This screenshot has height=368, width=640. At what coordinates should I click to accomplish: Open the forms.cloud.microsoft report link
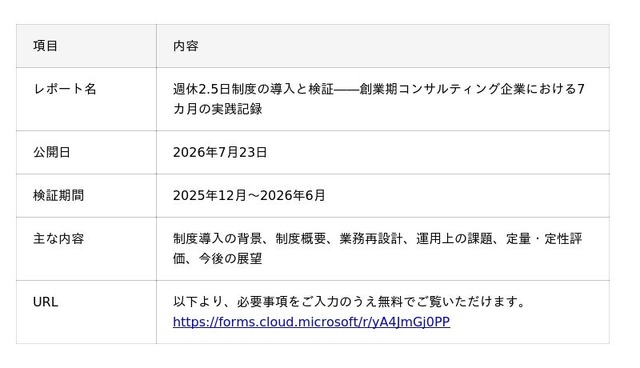click(x=311, y=322)
